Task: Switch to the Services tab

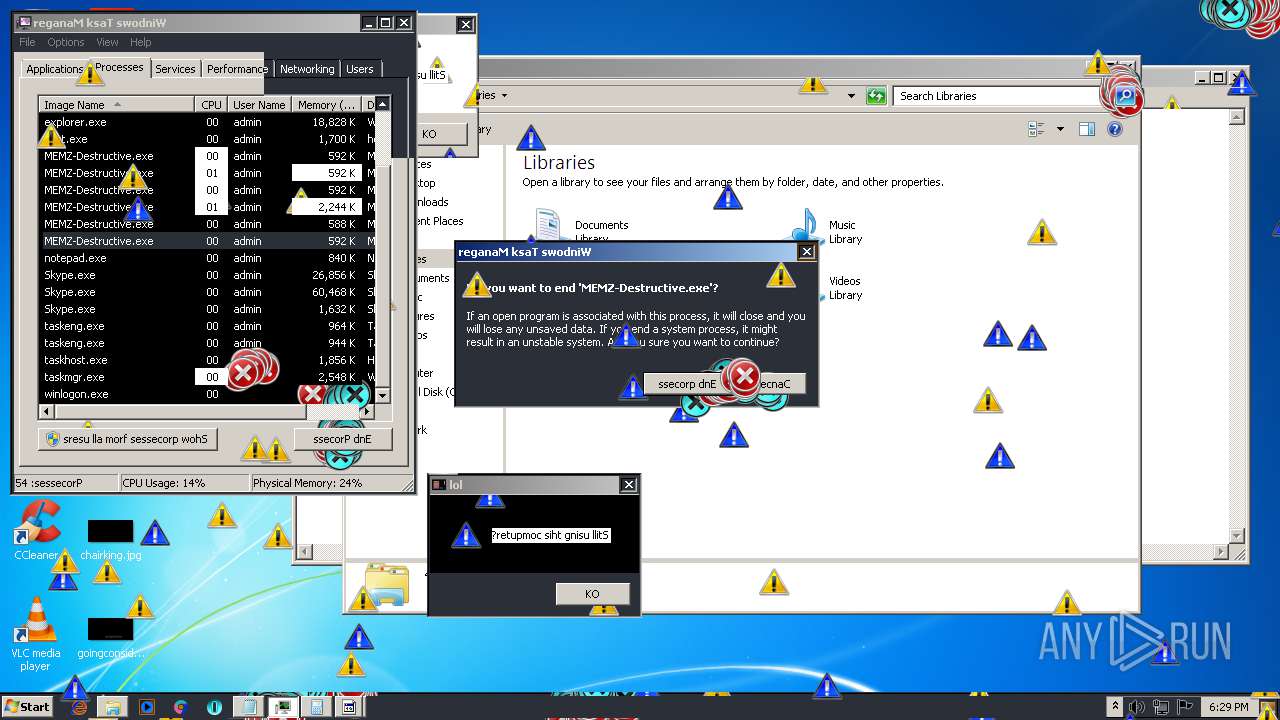Action: click(x=175, y=69)
